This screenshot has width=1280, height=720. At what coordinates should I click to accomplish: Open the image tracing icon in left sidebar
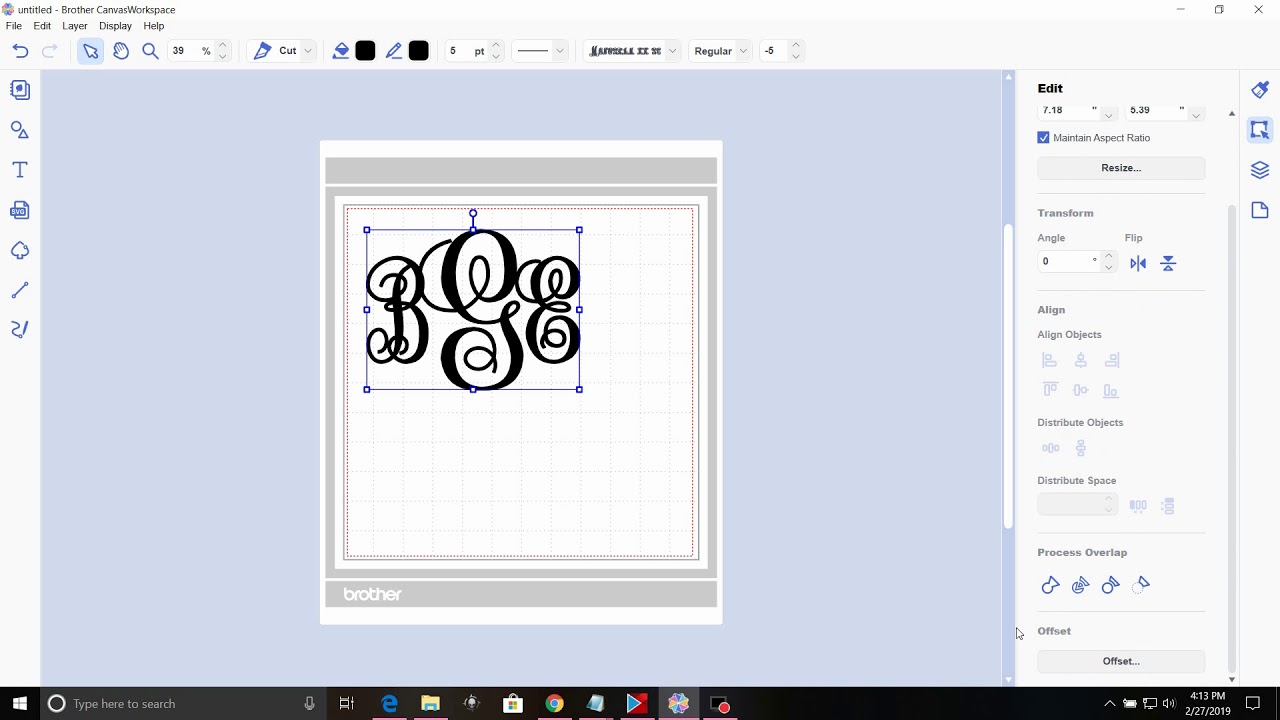20,250
